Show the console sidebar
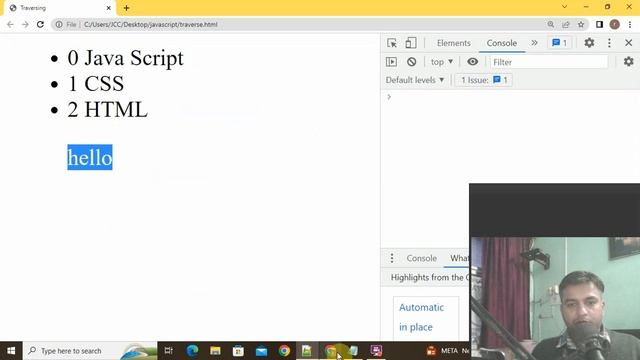The width and height of the screenshot is (640, 360). tap(391, 62)
